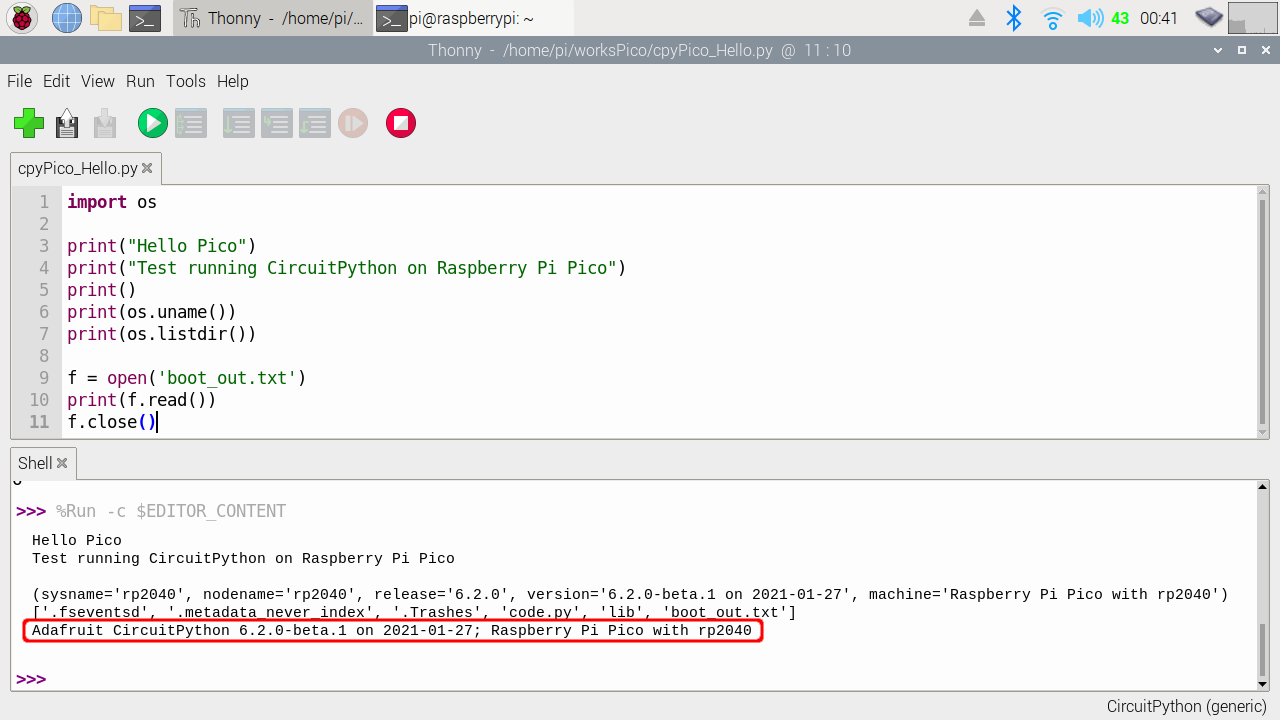Open the View menu
1280x720 pixels.
(x=98, y=81)
